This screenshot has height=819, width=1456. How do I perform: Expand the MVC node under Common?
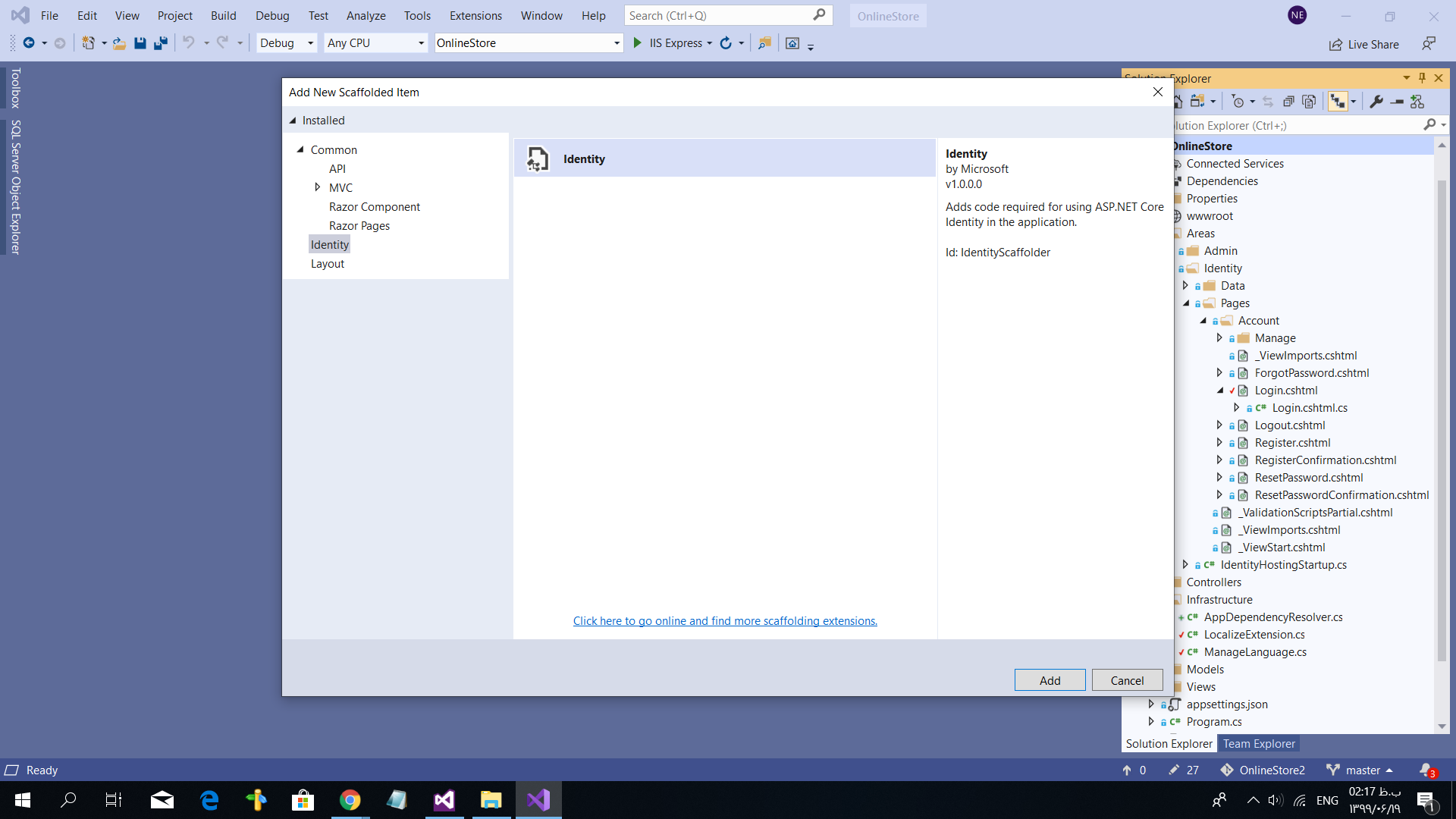pyautogui.click(x=318, y=187)
